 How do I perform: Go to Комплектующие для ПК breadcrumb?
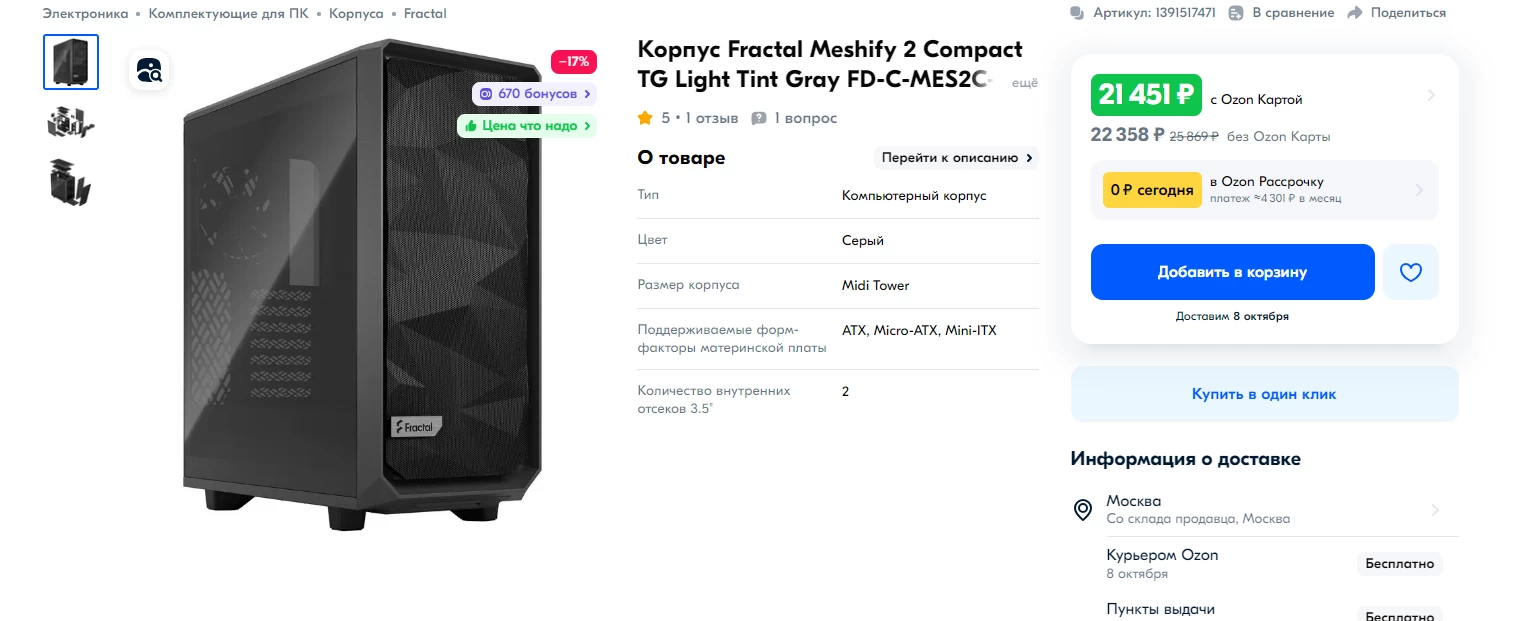(228, 14)
